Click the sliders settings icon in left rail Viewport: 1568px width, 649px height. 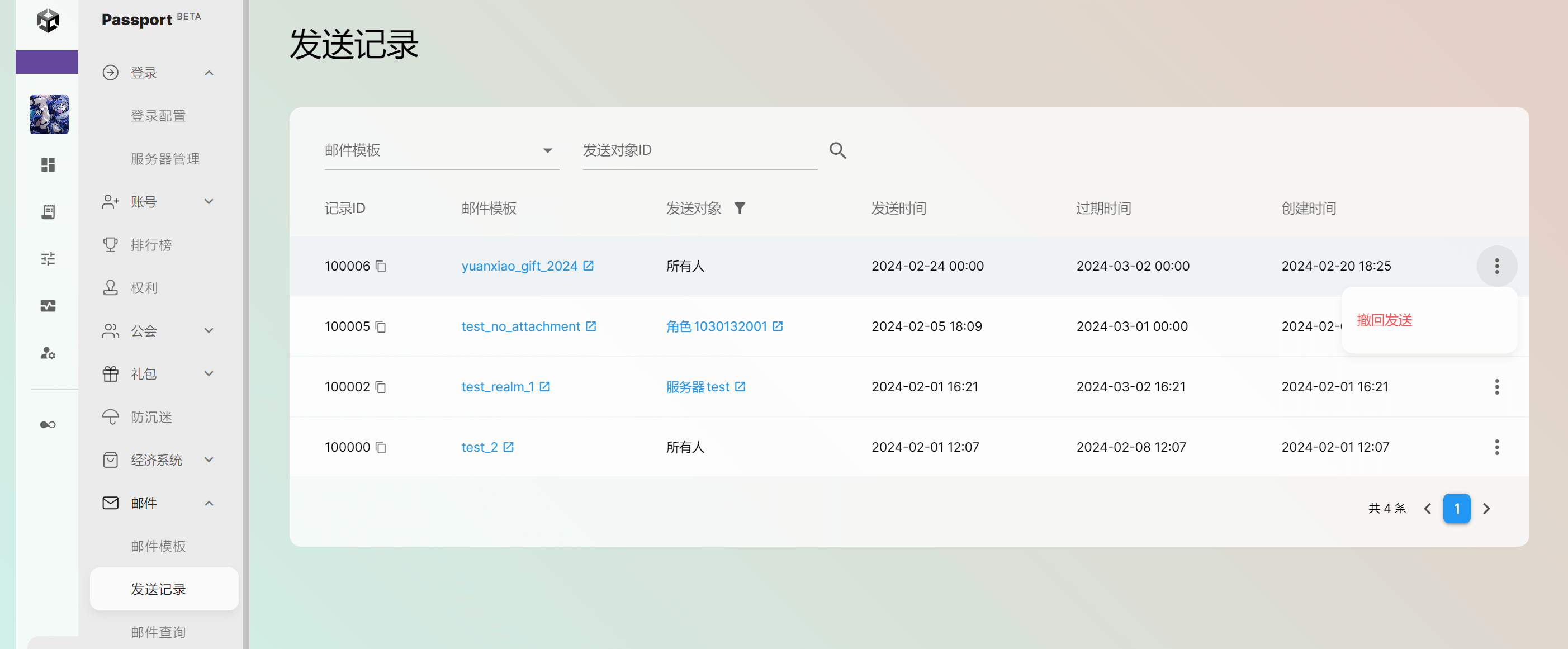(x=48, y=259)
